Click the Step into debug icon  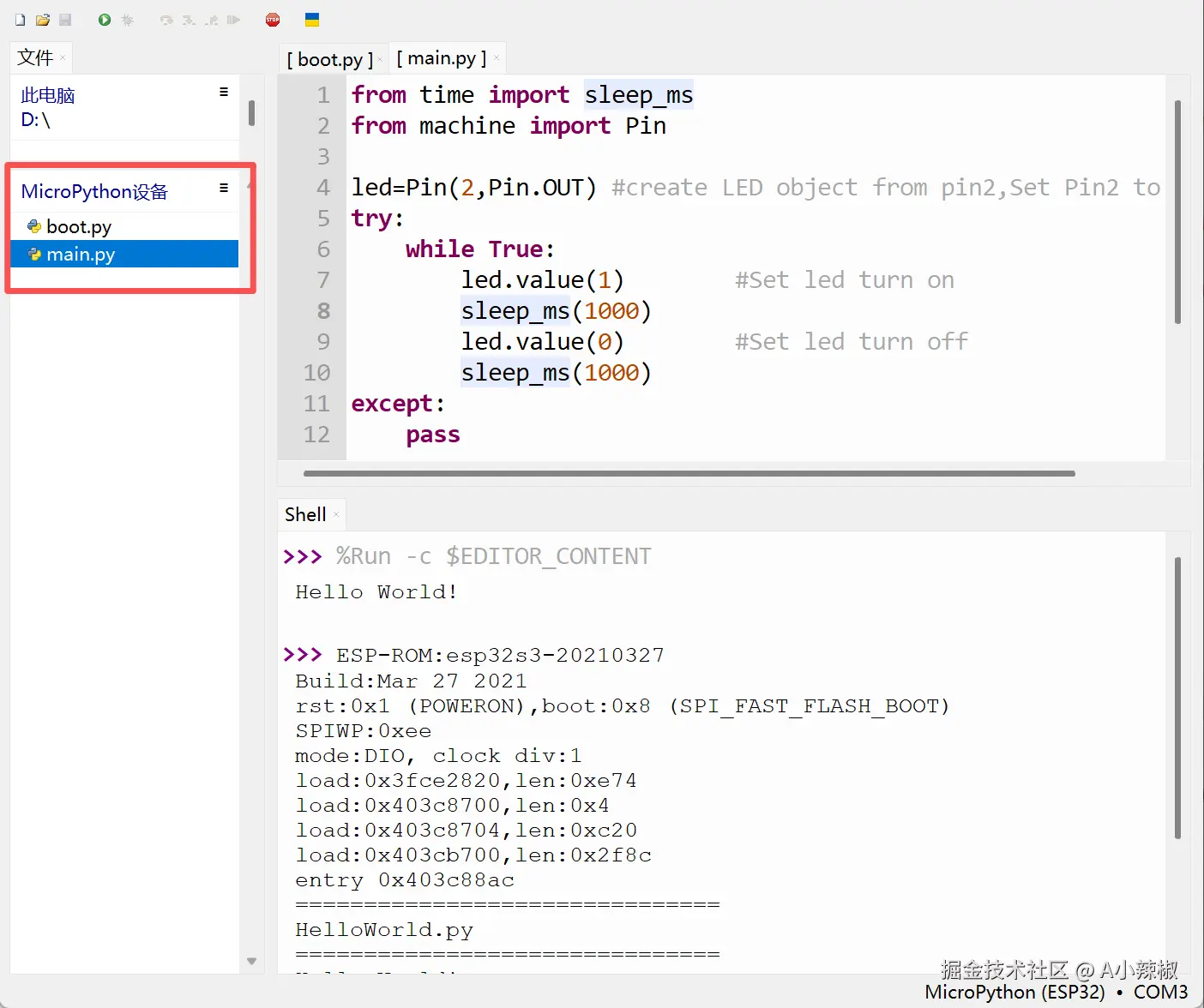click(x=189, y=20)
